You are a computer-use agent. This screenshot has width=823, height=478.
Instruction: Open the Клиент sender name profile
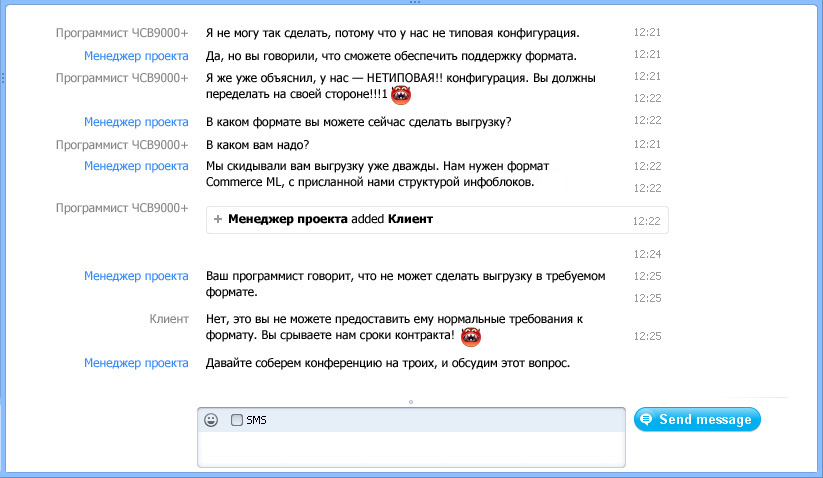tap(168, 319)
